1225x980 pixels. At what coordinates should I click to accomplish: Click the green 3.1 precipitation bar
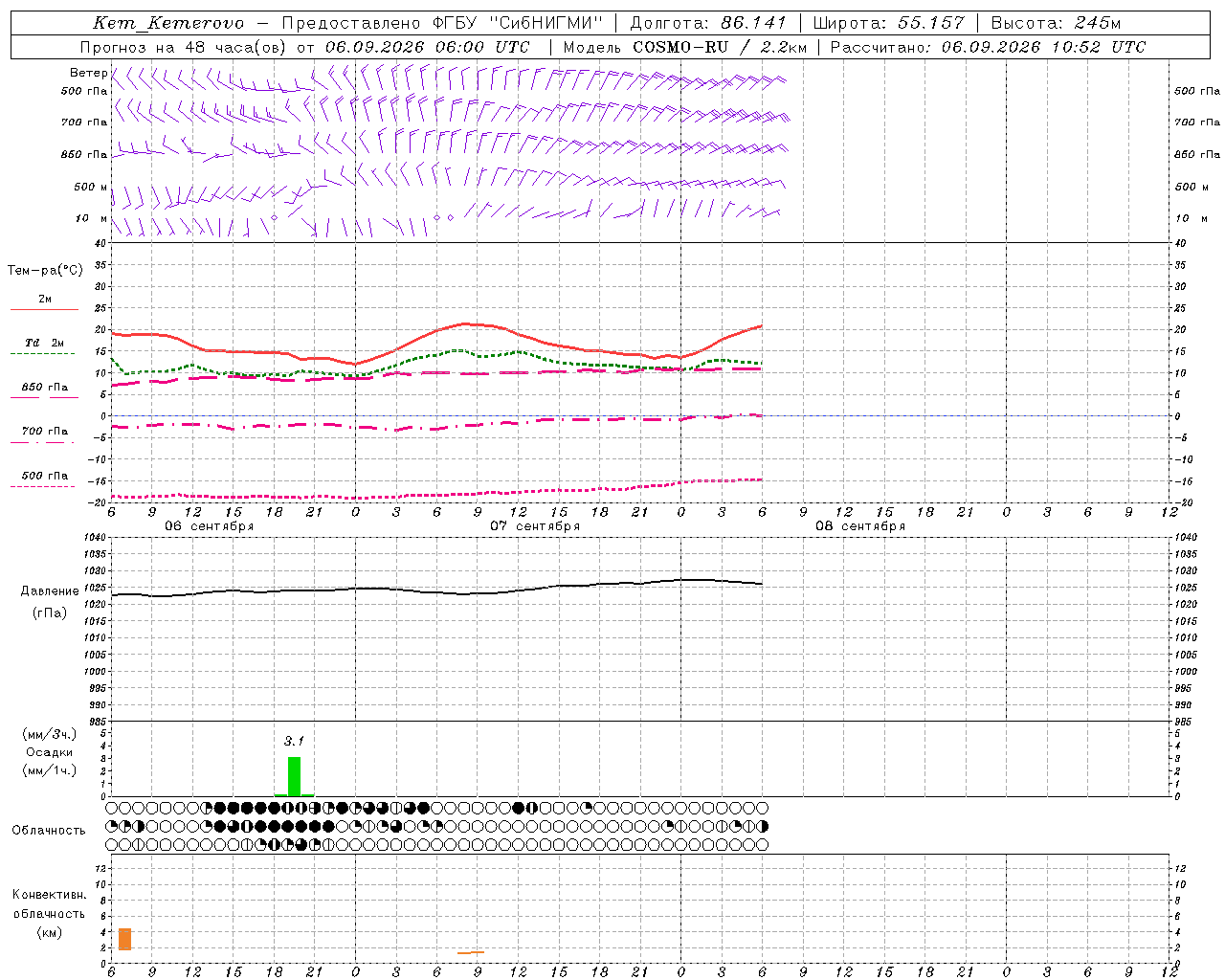point(294,776)
